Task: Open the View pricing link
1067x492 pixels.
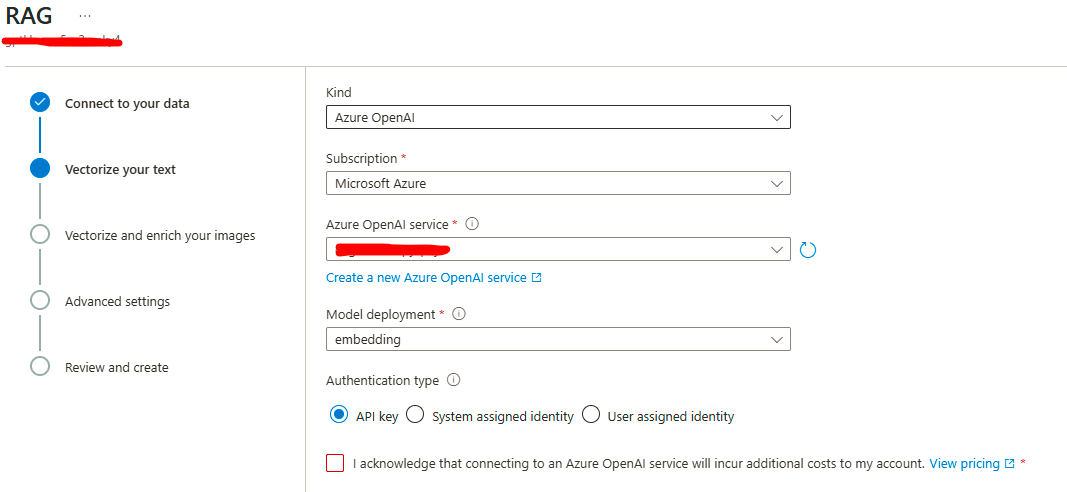Action: point(972,463)
